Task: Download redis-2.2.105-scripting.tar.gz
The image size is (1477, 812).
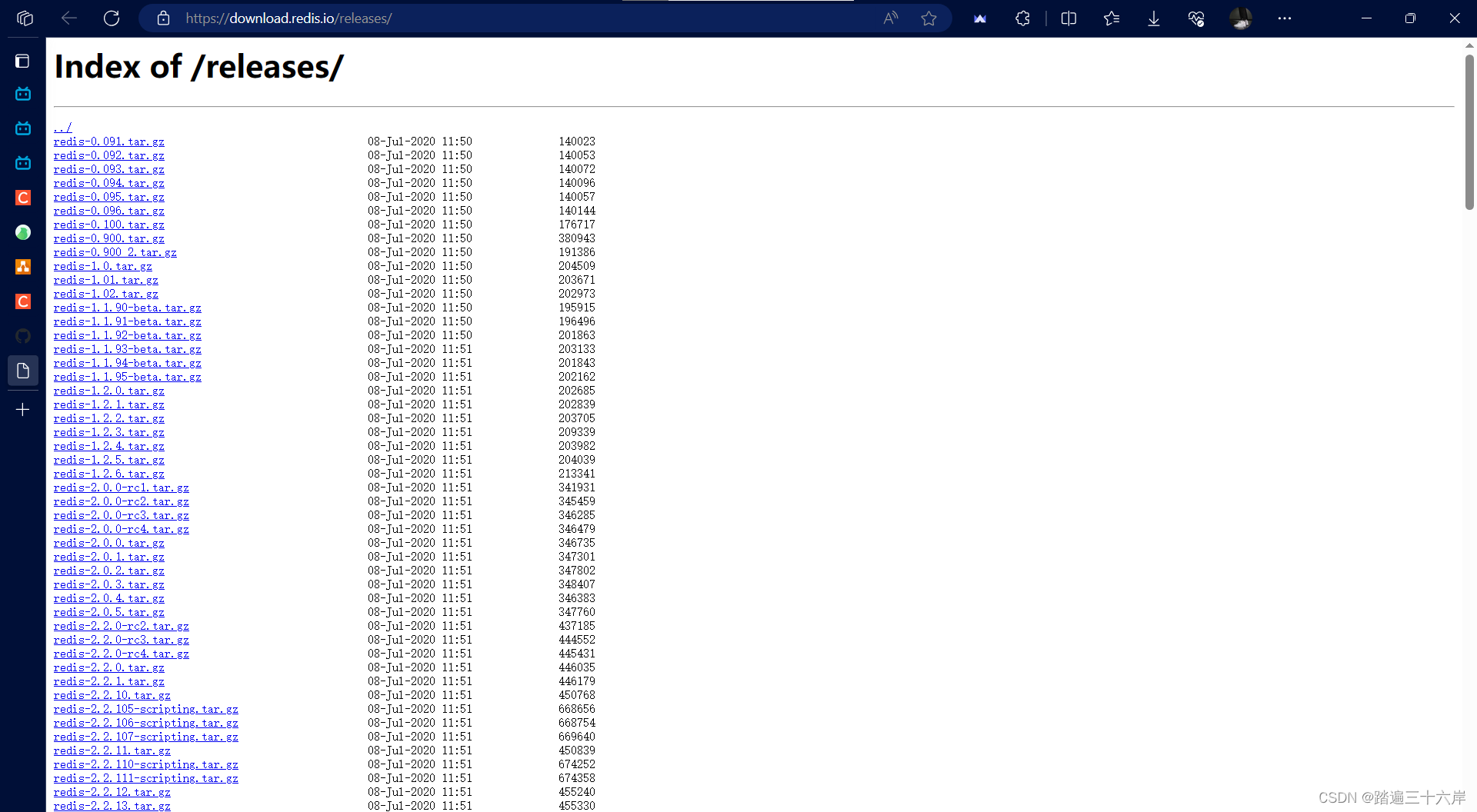Action: [x=145, y=709]
